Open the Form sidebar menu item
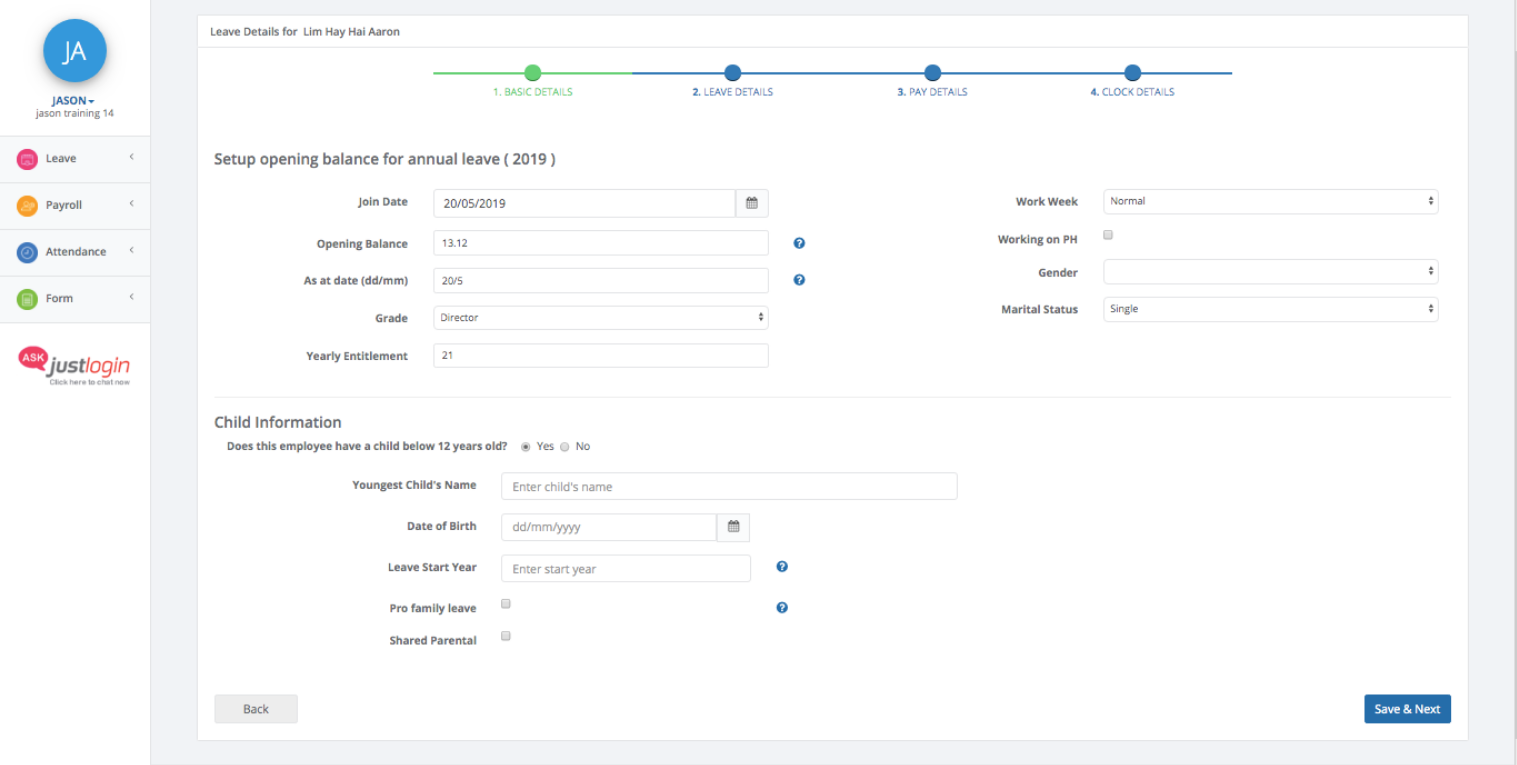The width and height of the screenshot is (1517, 765). (75, 299)
